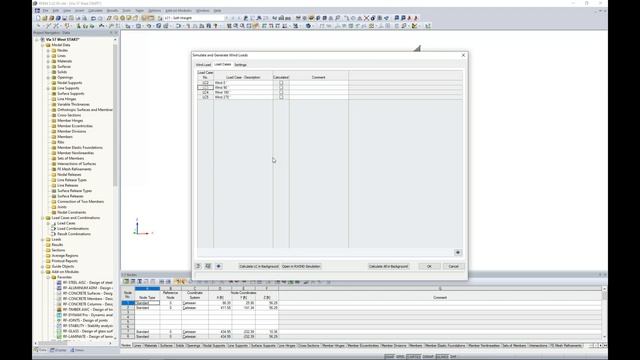This screenshot has width=640, height=360.
Task: Select the LC2 row number cell
Action: (x=205, y=83)
